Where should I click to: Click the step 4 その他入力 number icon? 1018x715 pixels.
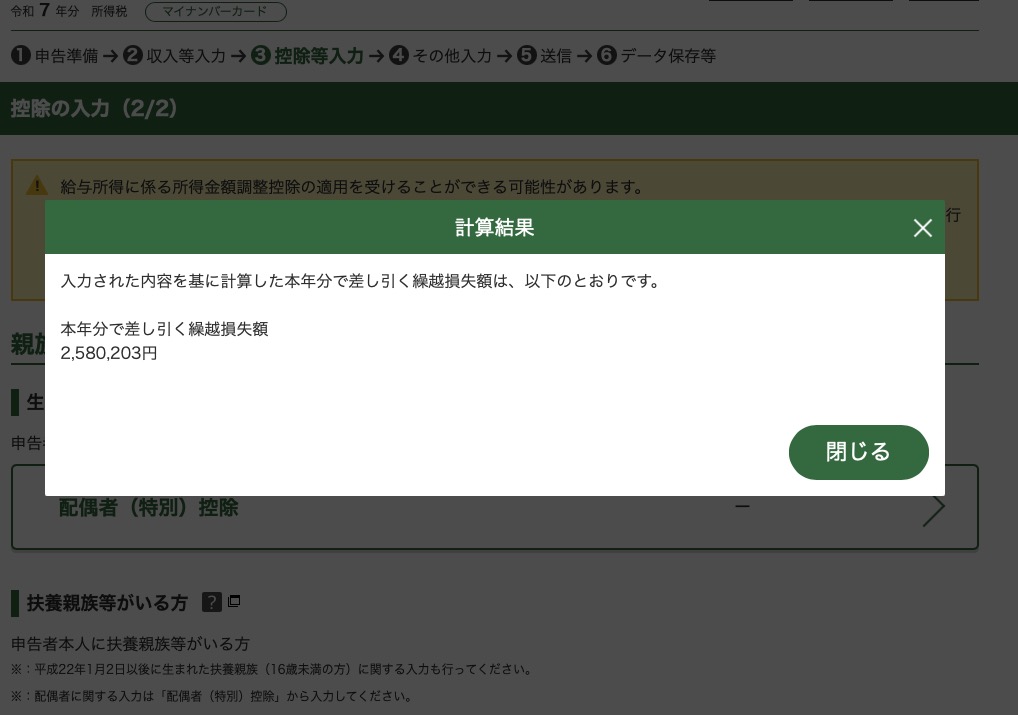[x=399, y=56]
